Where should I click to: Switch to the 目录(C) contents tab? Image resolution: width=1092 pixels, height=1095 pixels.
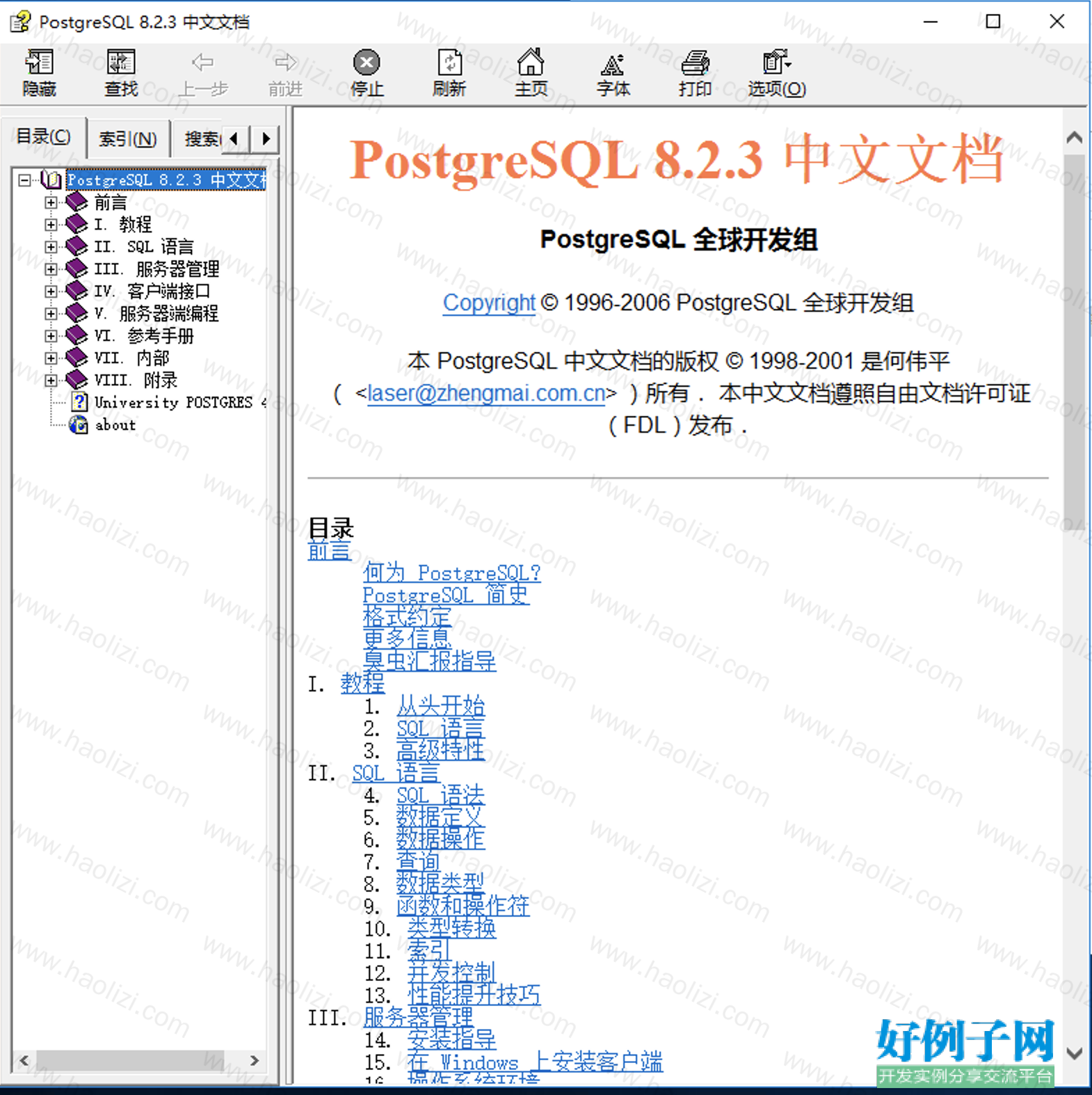click(43, 136)
